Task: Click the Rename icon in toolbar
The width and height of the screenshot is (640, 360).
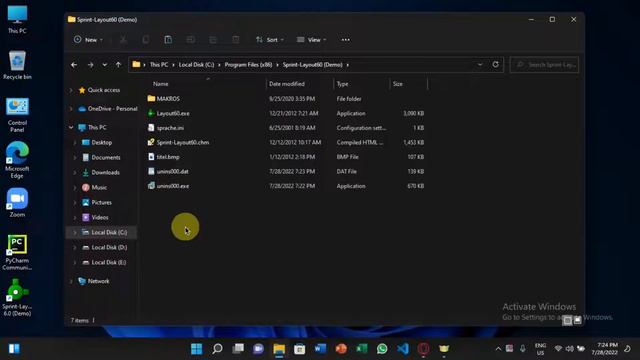Action: coord(191,40)
